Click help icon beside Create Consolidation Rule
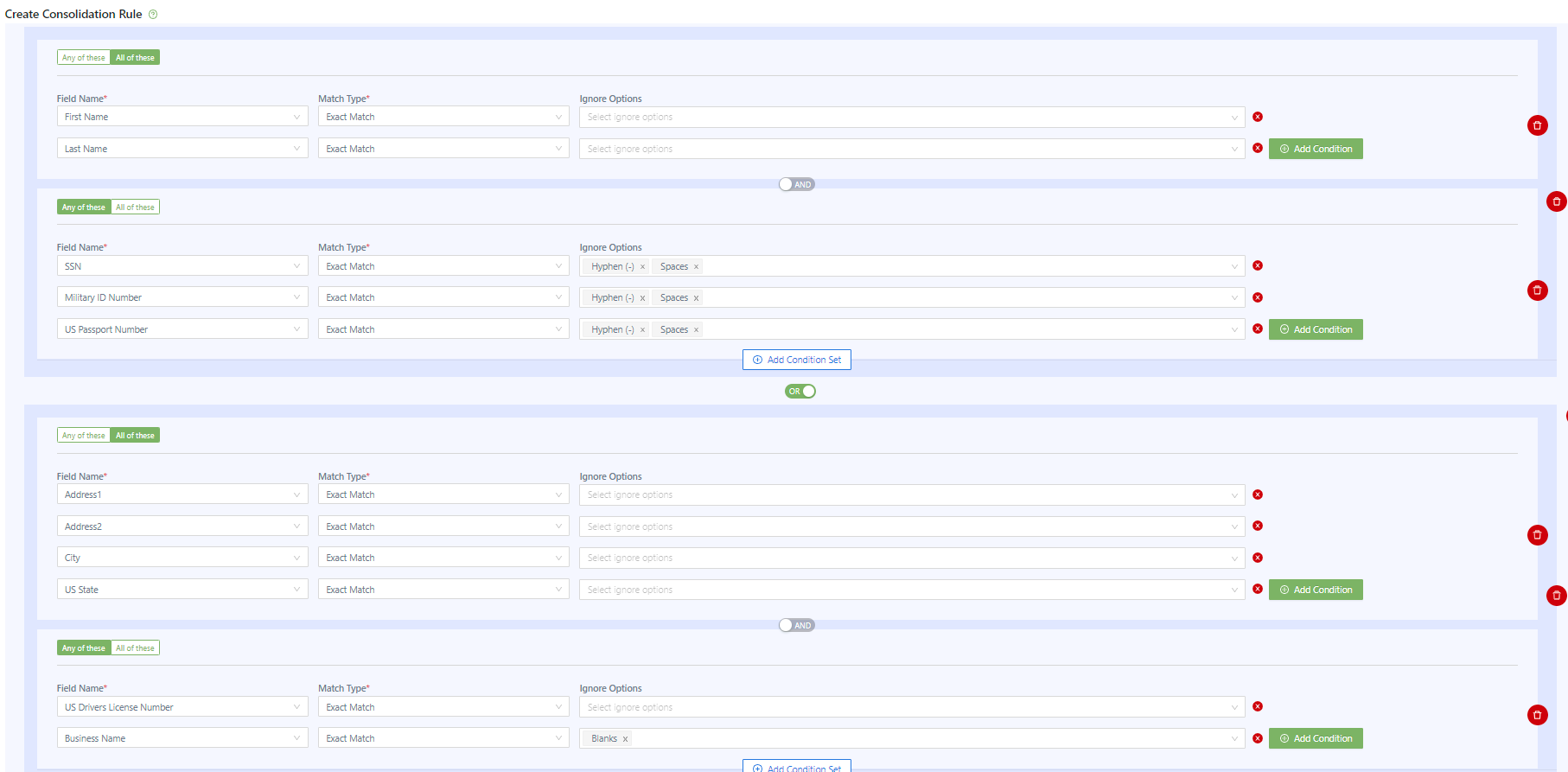This screenshot has width=1568, height=772. pyautogui.click(x=153, y=15)
